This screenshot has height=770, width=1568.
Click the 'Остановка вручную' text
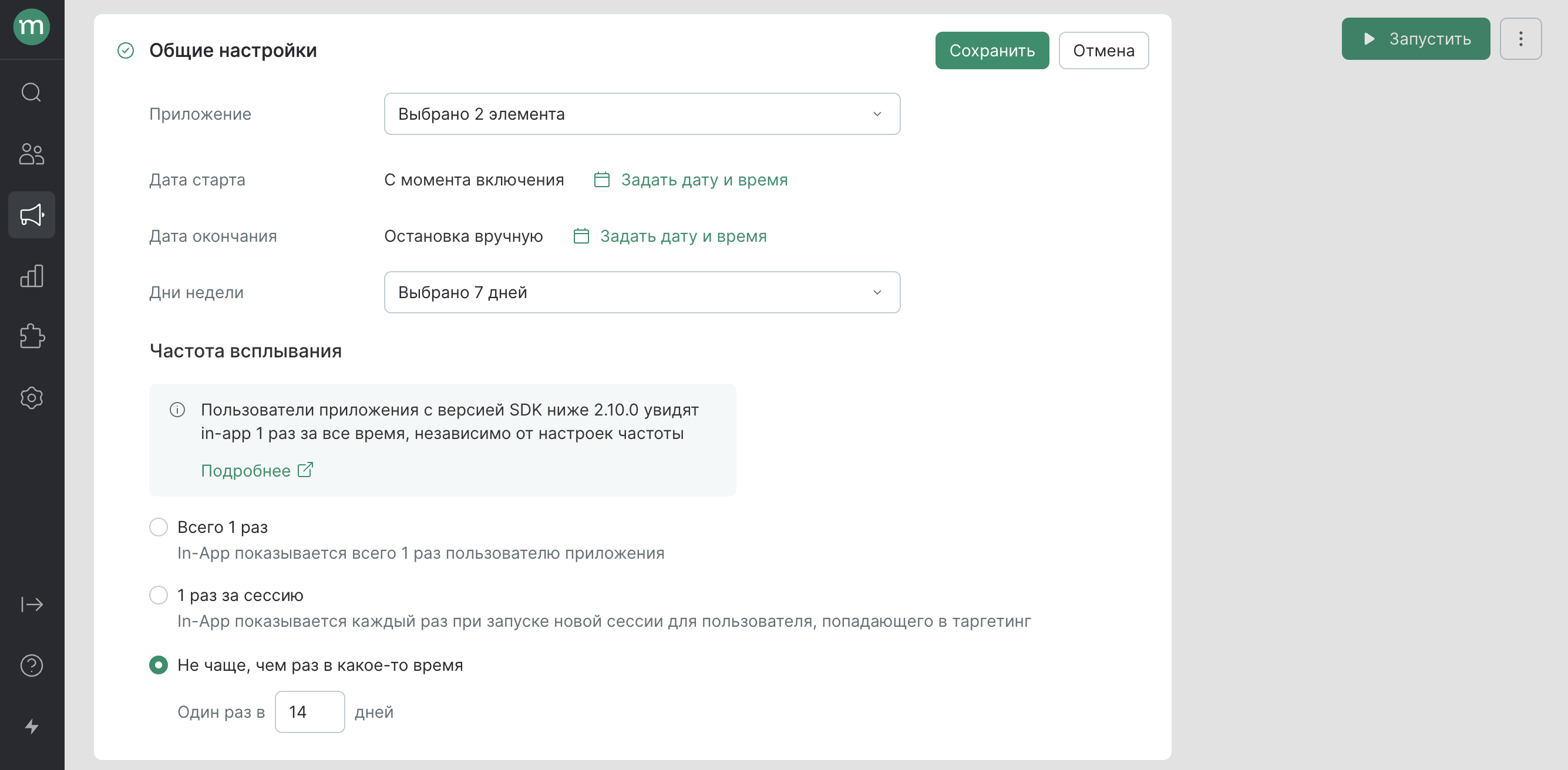coord(464,236)
